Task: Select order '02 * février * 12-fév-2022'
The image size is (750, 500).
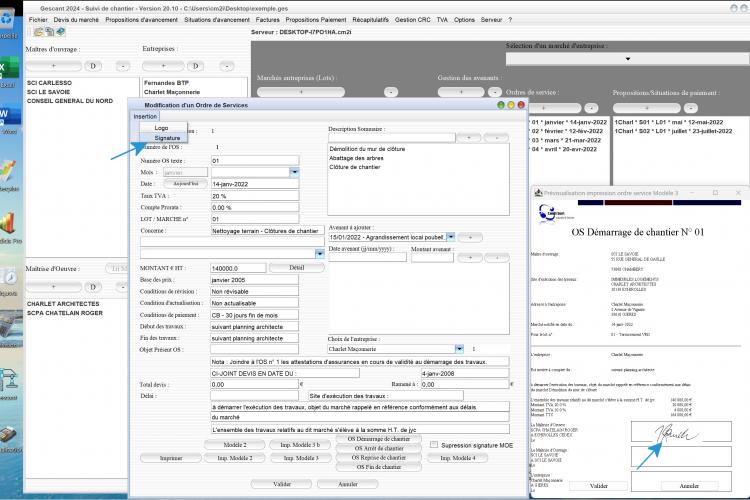Action: [567, 131]
